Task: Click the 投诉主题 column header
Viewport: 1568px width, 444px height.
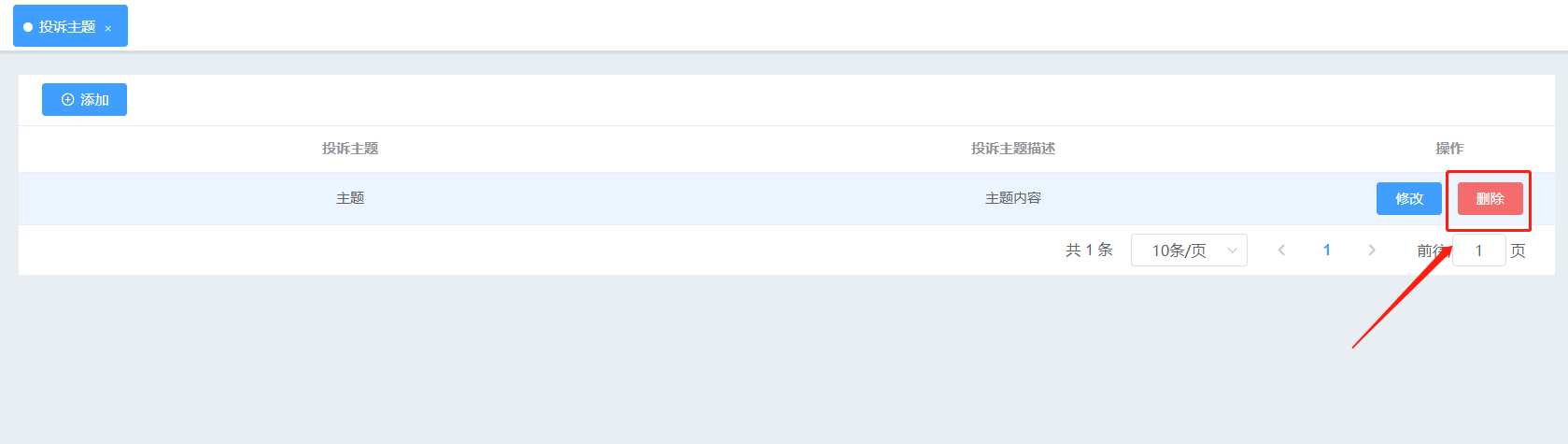Action: 350,149
